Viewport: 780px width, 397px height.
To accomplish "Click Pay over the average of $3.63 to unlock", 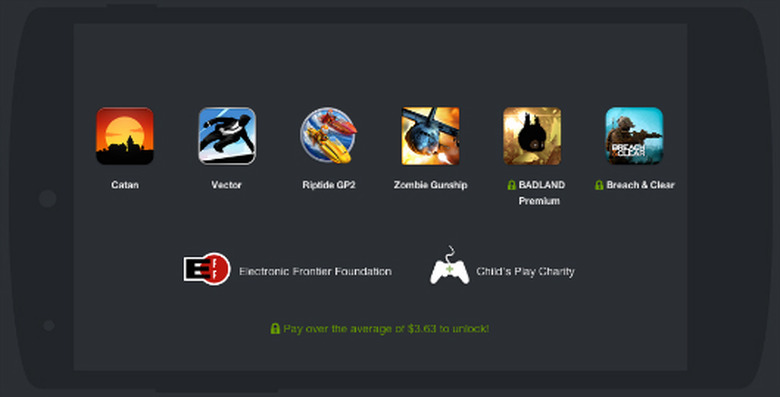I will click(x=386, y=329).
